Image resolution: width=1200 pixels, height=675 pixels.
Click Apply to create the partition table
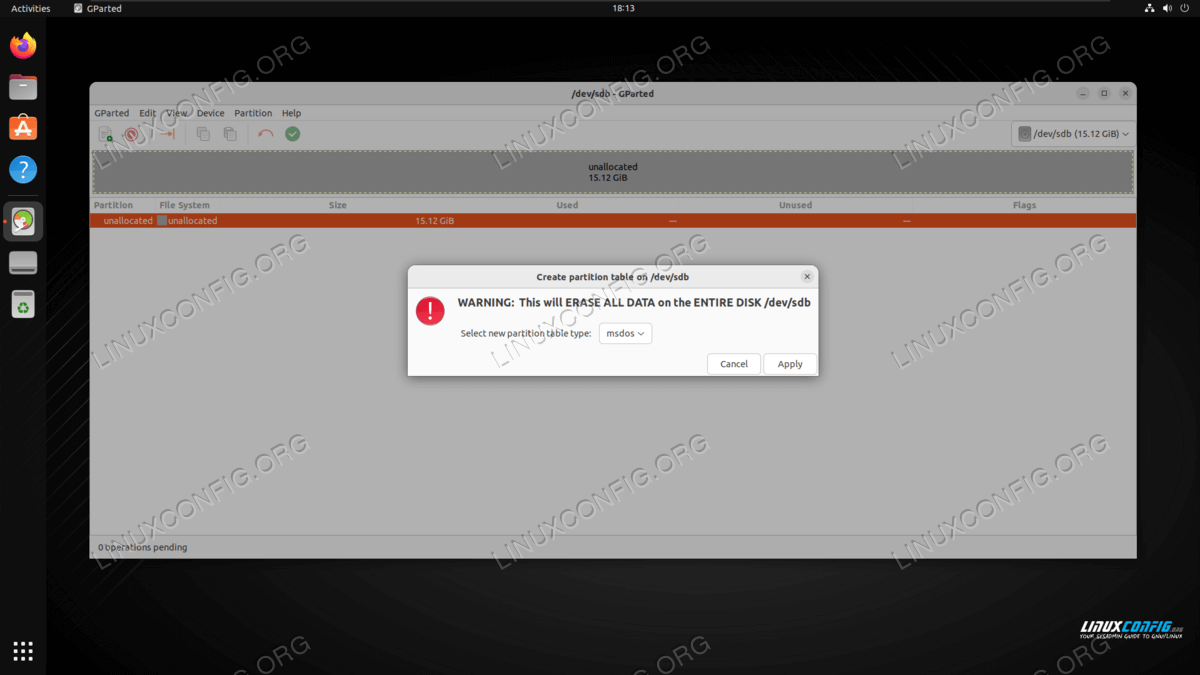pyautogui.click(x=790, y=364)
